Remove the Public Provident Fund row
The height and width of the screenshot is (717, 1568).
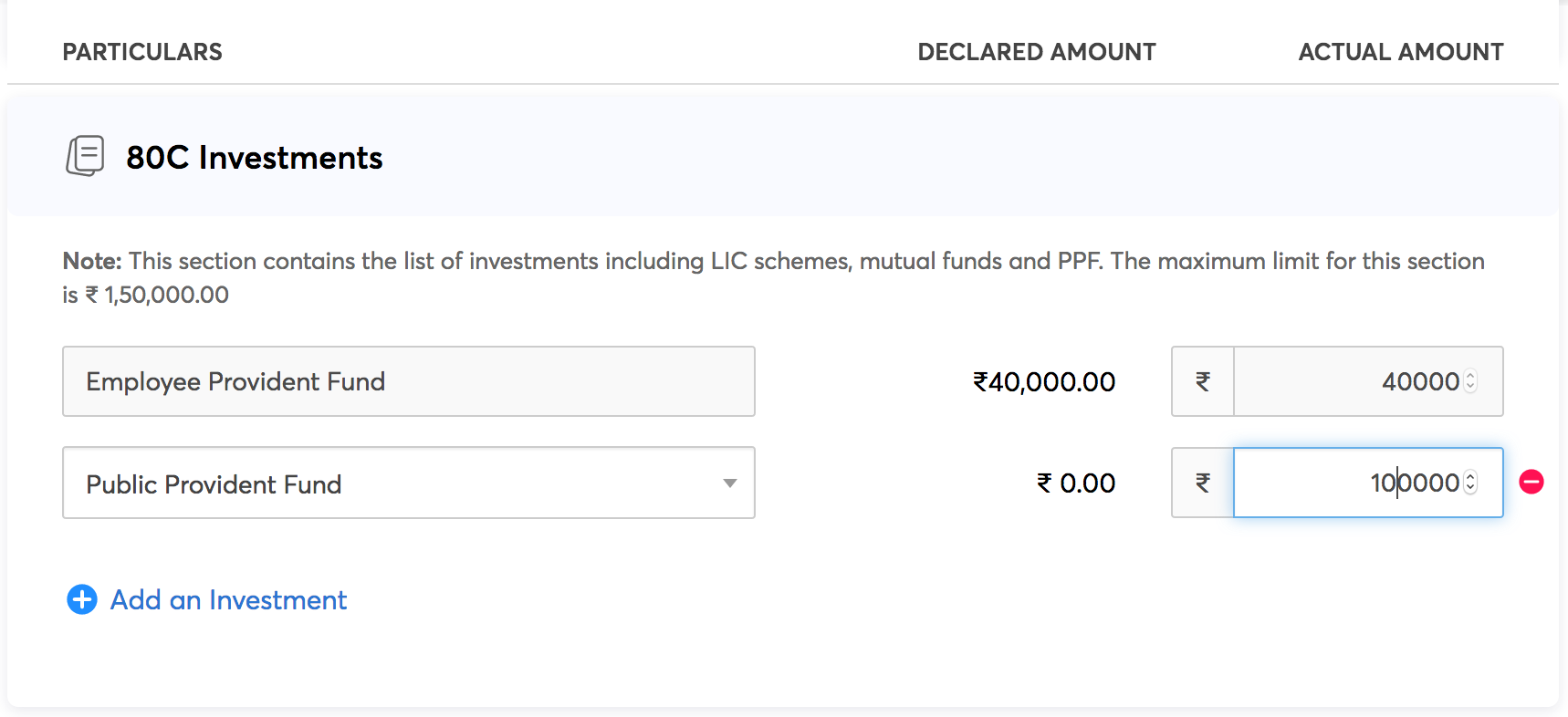click(x=1531, y=482)
